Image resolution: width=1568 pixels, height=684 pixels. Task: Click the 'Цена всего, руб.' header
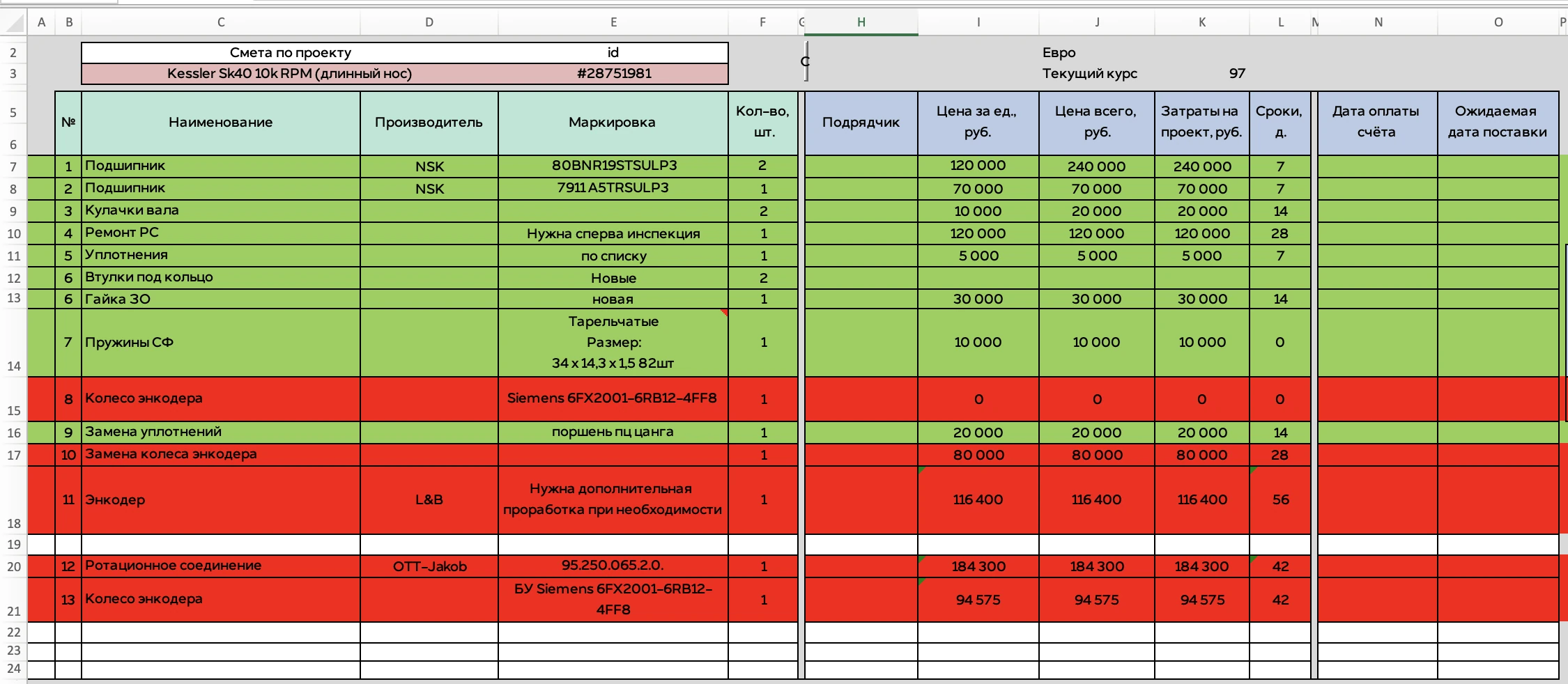1097,123
